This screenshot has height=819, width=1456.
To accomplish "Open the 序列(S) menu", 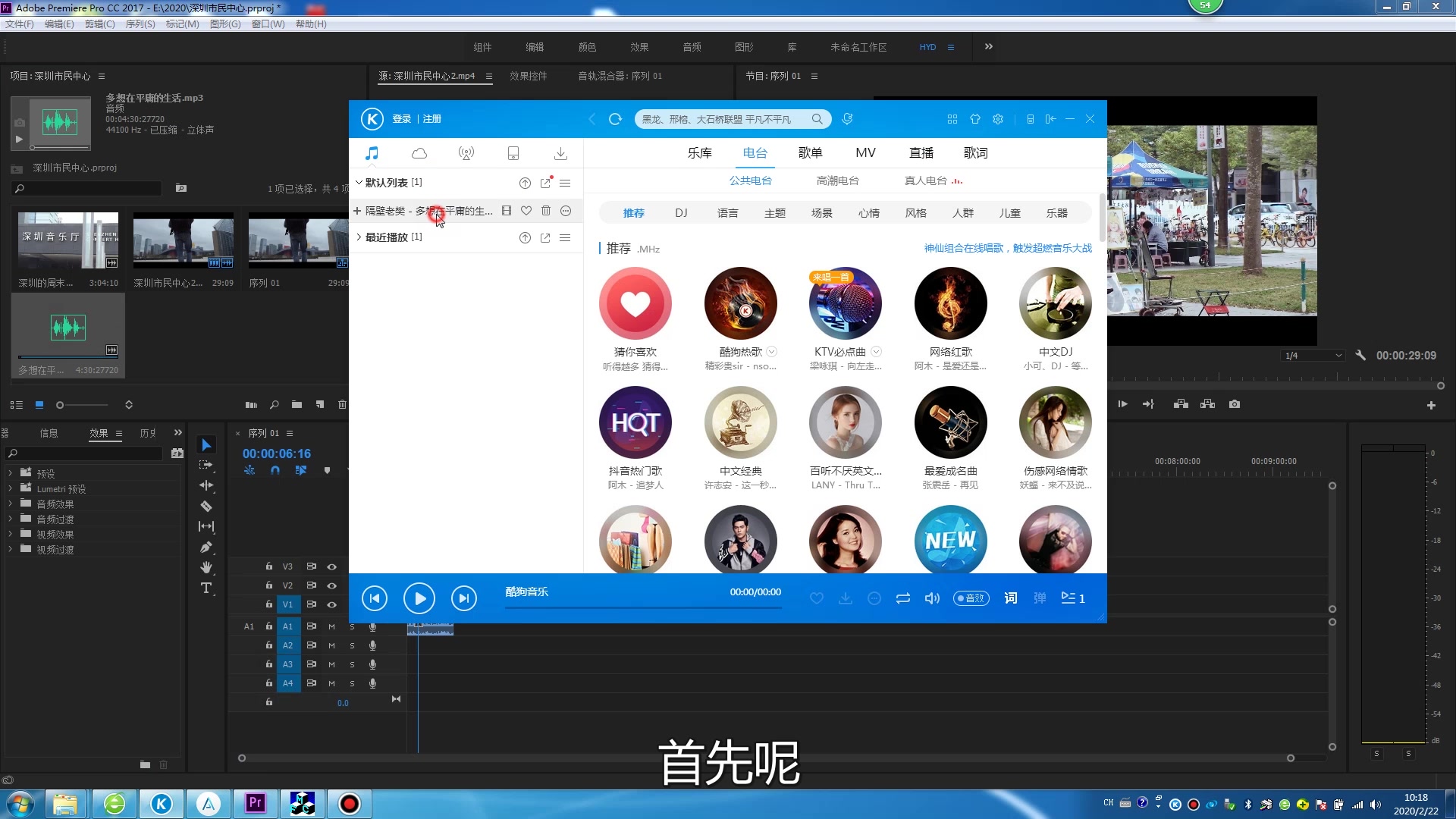I will pyautogui.click(x=140, y=24).
